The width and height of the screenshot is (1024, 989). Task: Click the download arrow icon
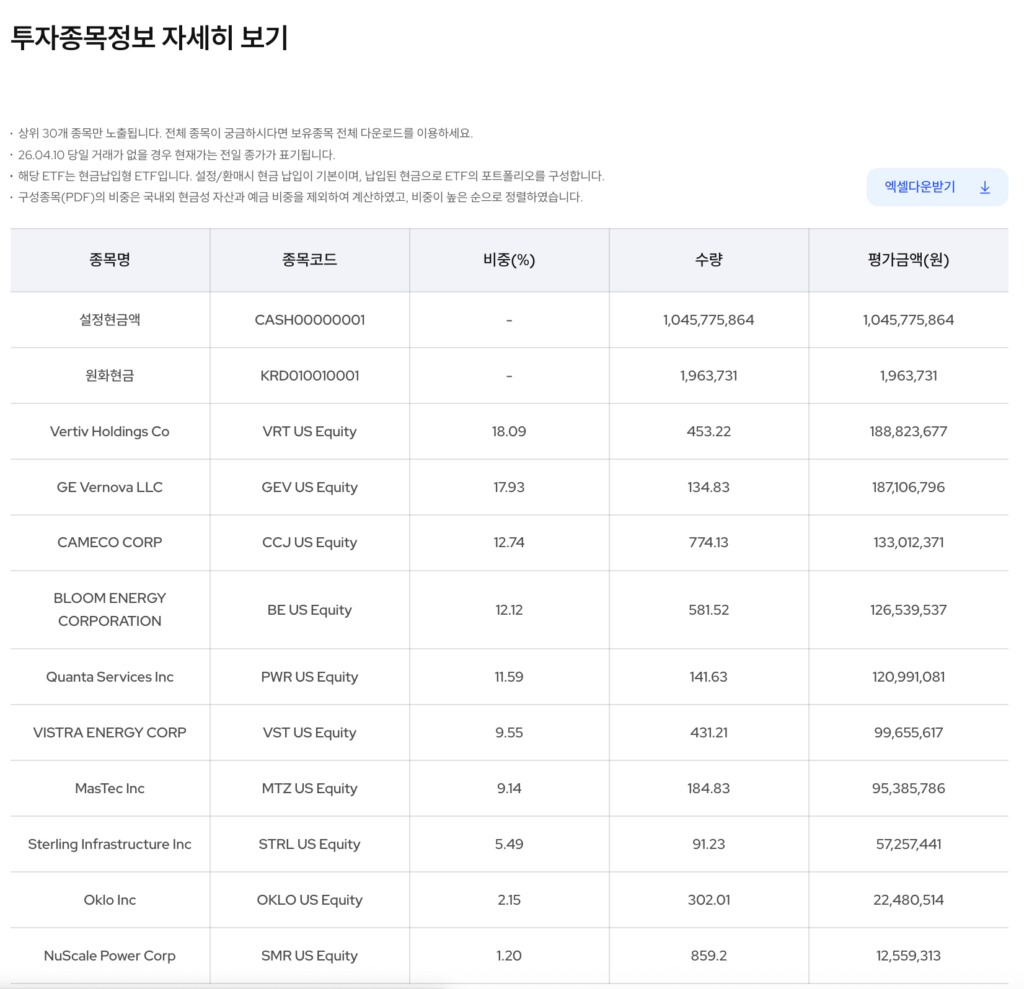click(x=984, y=187)
